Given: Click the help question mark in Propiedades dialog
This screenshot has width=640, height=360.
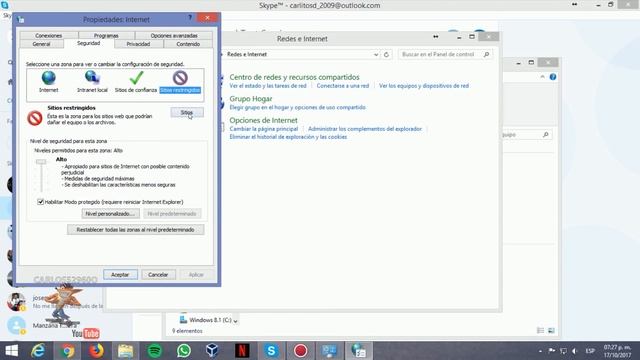Looking at the screenshot, I should pyautogui.click(x=190, y=18).
